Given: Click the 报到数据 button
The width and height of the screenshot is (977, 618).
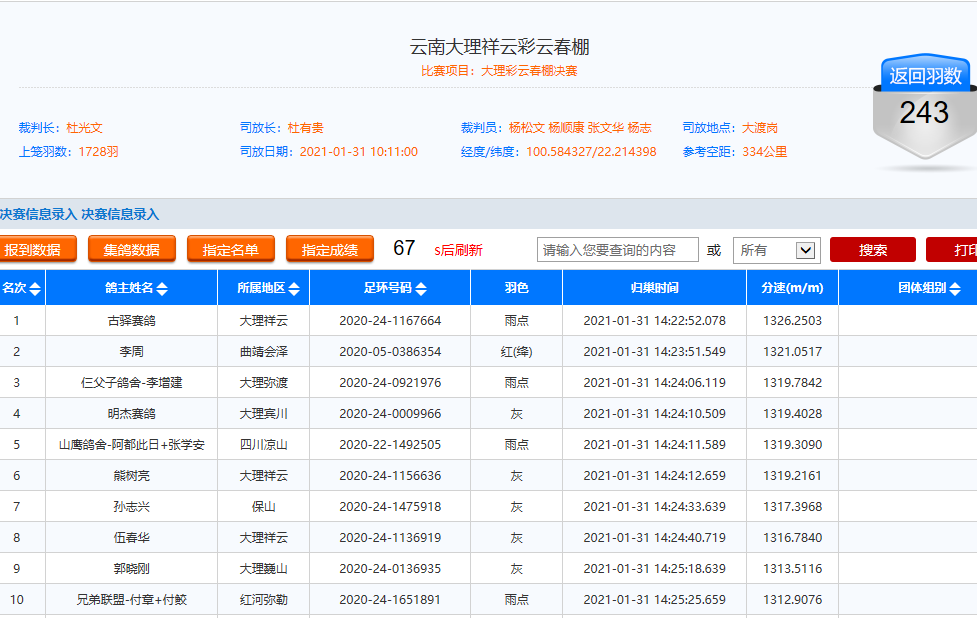Looking at the screenshot, I should coord(38,250).
